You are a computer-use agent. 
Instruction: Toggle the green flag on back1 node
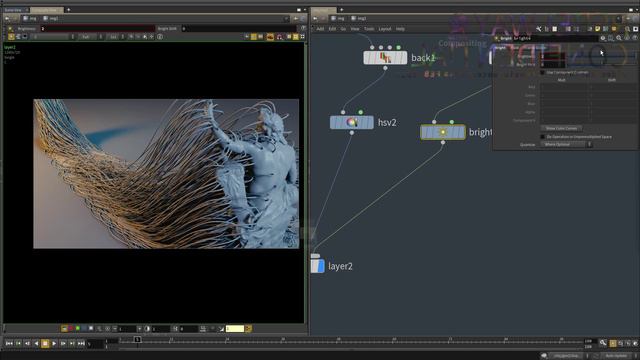pos(398,47)
